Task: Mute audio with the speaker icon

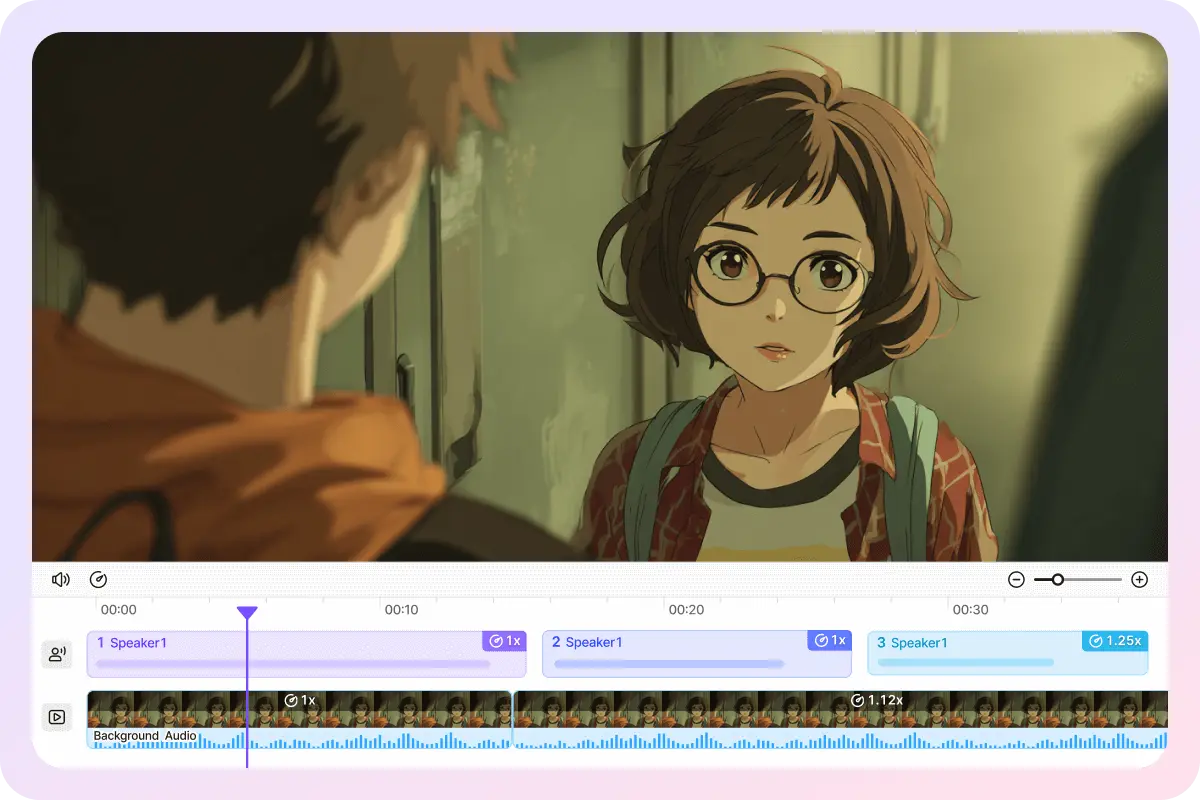Action: (61, 580)
